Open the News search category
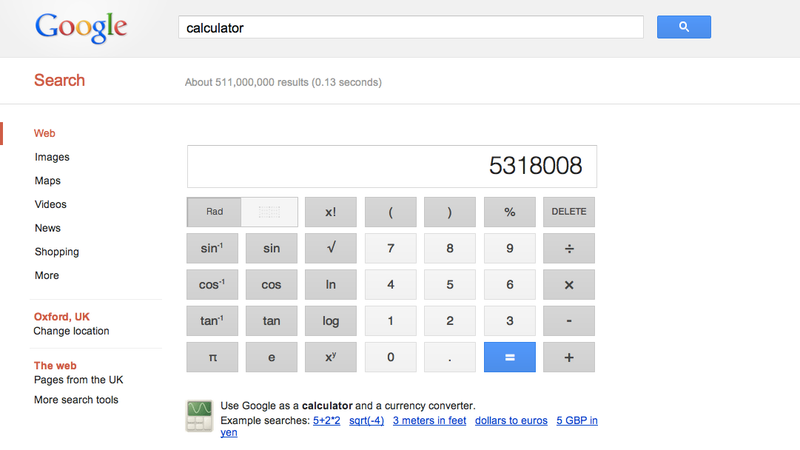 47,228
